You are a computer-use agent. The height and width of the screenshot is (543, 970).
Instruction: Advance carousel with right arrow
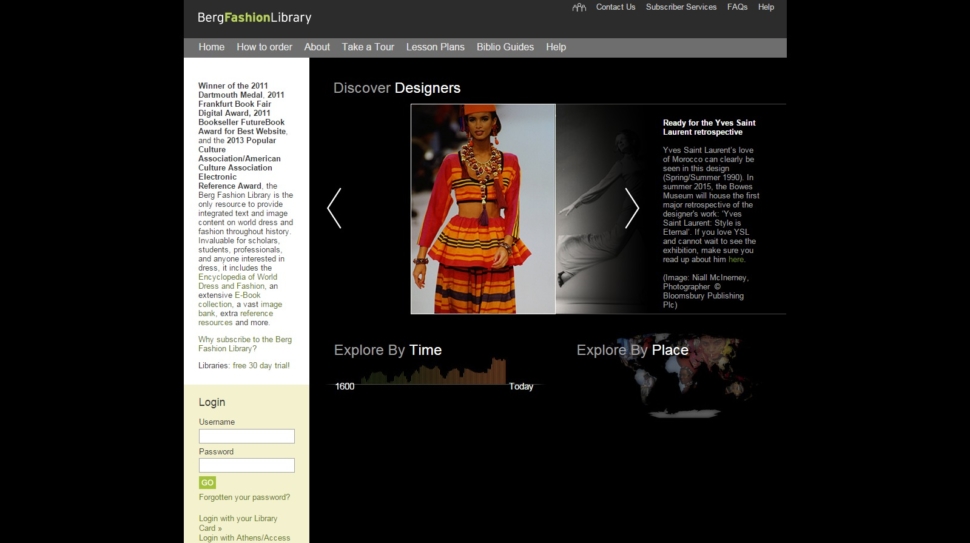pyautogui.click(x=632, y=208)
